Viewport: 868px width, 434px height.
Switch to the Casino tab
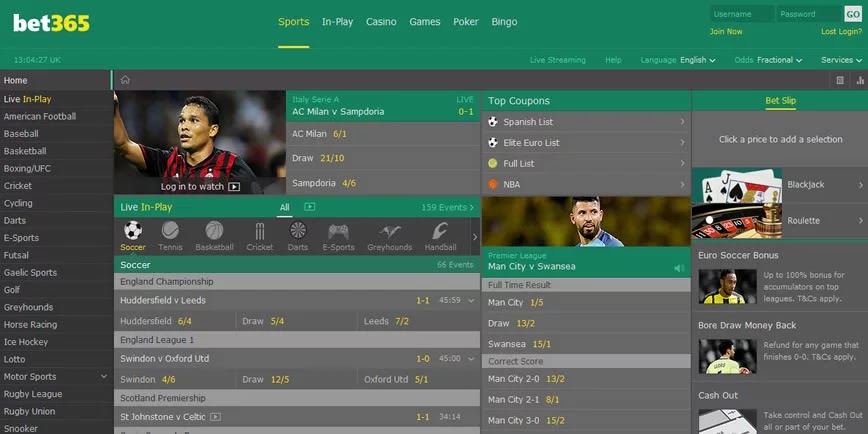(x=381, y=22)
